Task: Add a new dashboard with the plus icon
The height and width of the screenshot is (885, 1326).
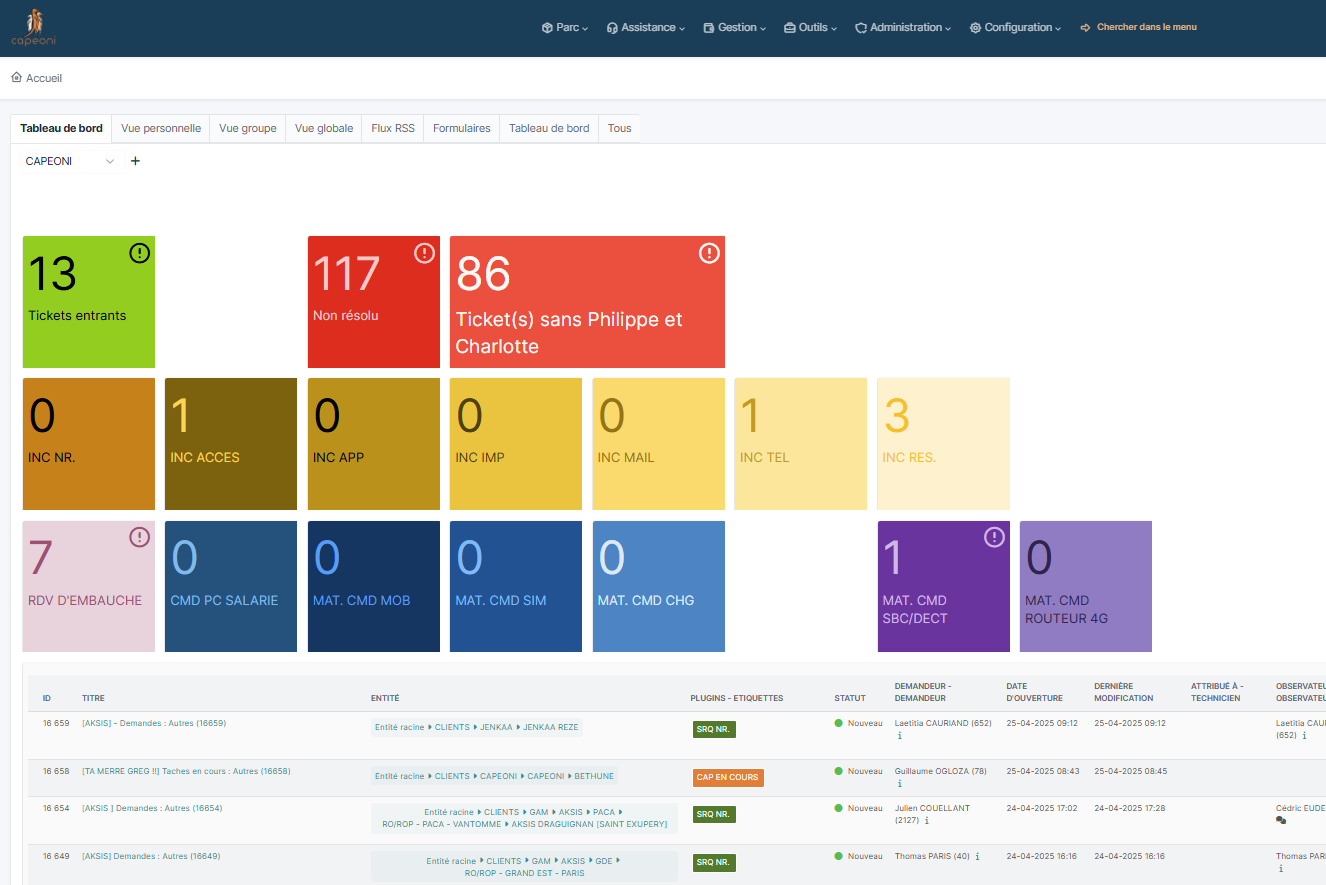Action: tap(136, 161)
